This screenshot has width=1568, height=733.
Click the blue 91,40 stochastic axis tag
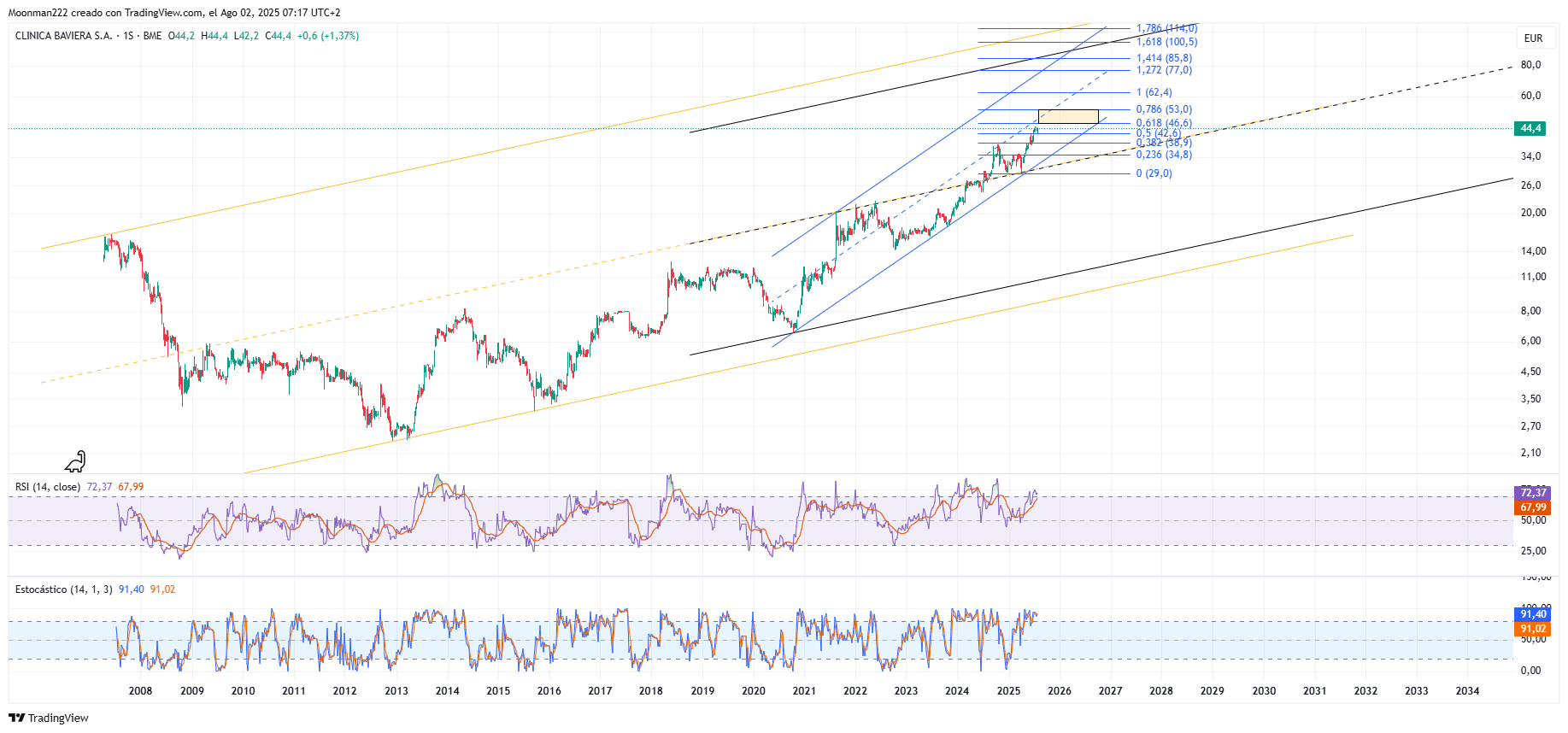(1530, 614)
